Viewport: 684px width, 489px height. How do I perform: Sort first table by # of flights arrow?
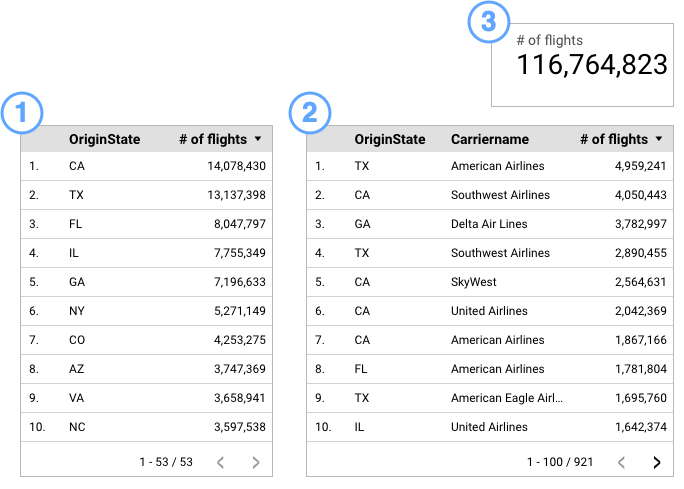(x=258, y=140)
